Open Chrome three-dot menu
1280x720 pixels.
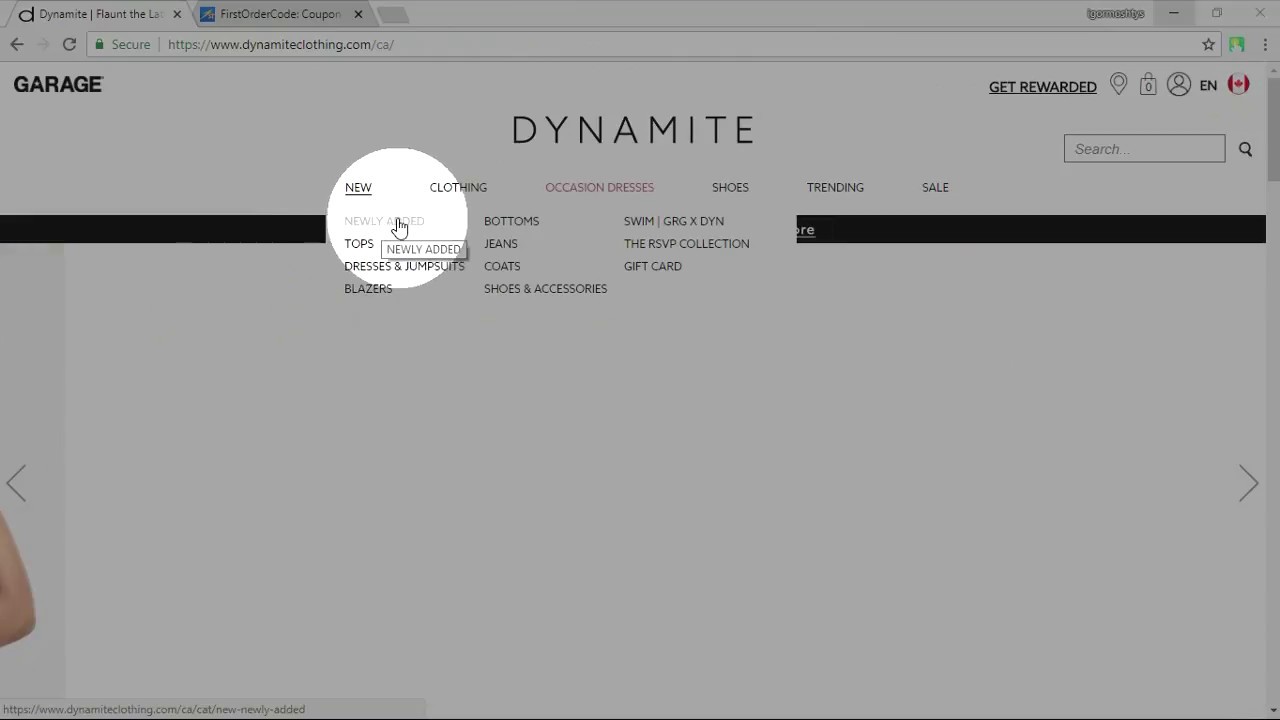(1265, 44)
